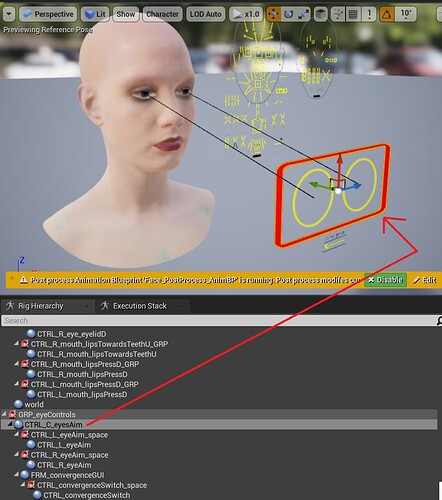This screenshot has height=500, width=442.
Task: Collapse CTRL_L_mouth_lipsPressD_GRP
Action: (16, 384)
